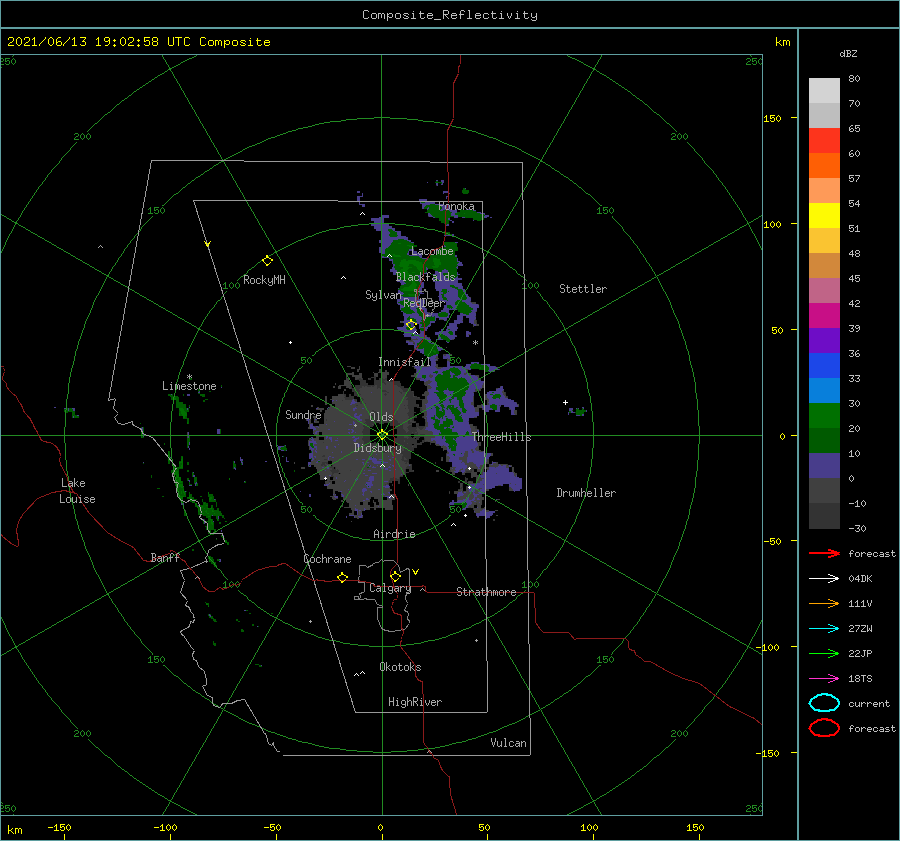Click the yellow radar-site diamond at map center
This screenshot has width=900, height=841.
coord(382,435)
